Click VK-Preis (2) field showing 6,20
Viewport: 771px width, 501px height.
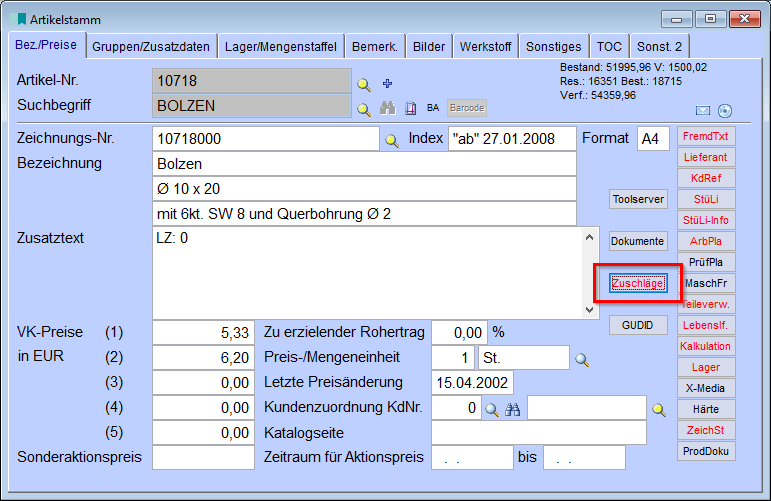203,357
